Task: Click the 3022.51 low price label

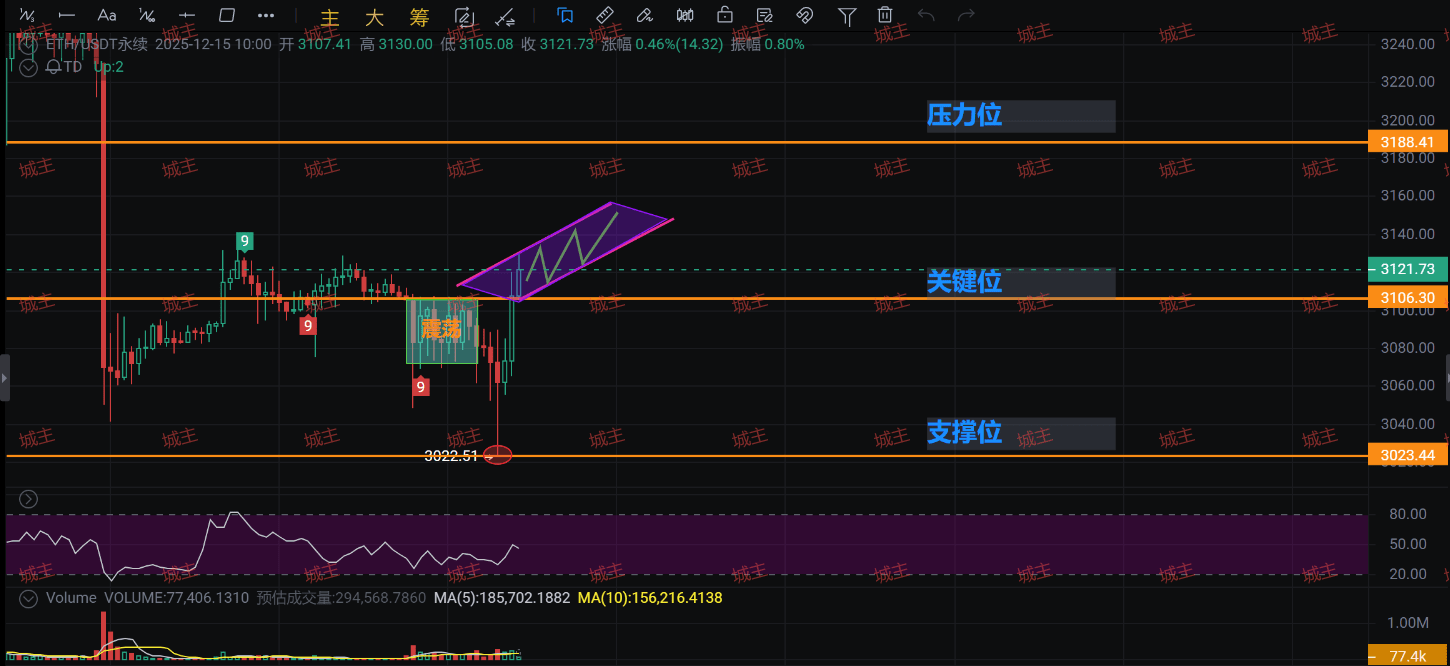Action: tap(451, 456)
